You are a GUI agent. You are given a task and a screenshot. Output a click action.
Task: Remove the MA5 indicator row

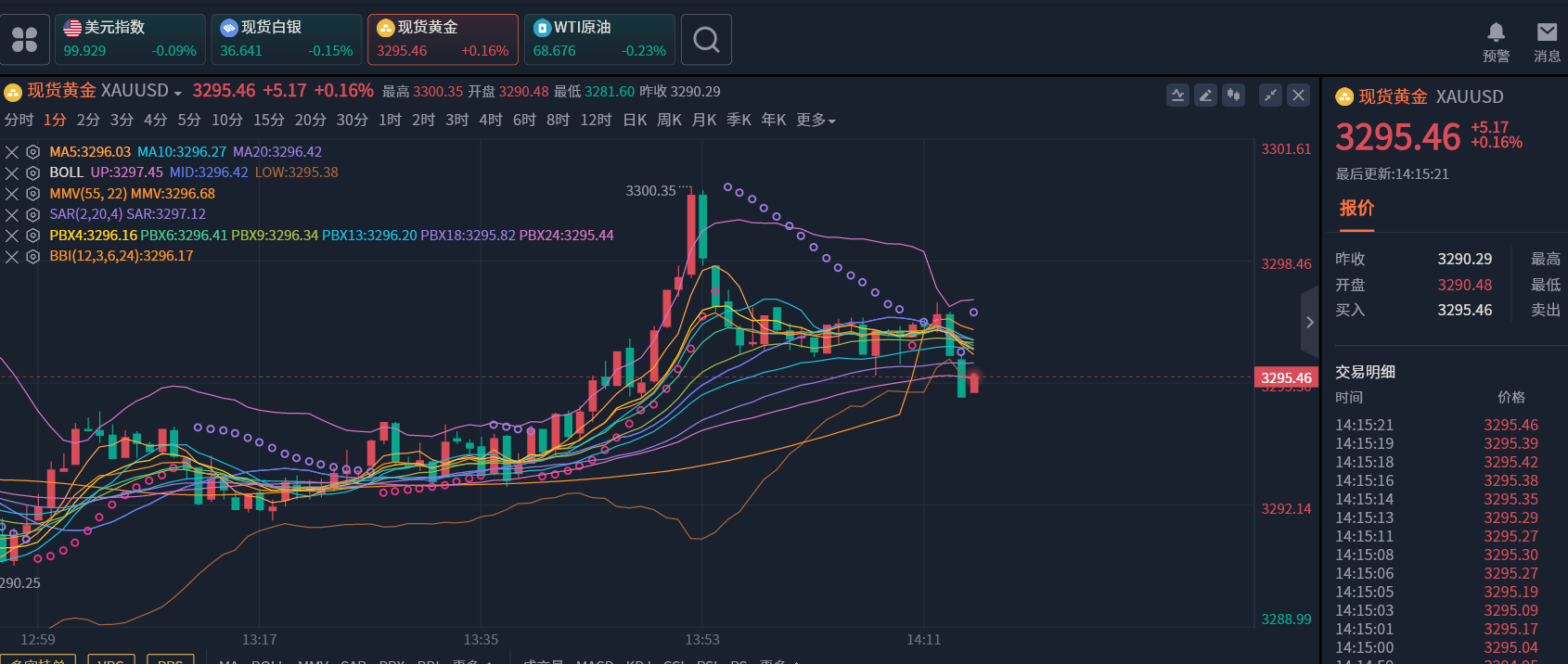click(x=12, y=152)
